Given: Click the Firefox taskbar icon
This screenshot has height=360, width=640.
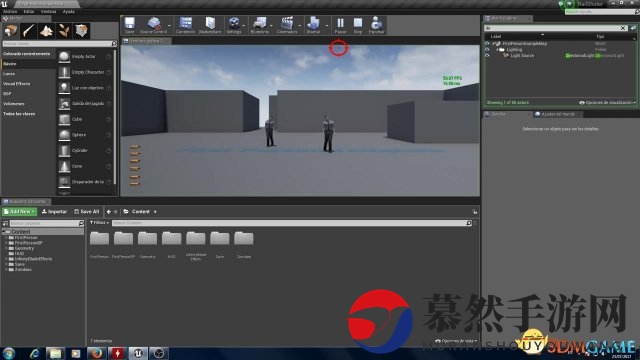Looking at the screenshot, I should tap(96, 353).
